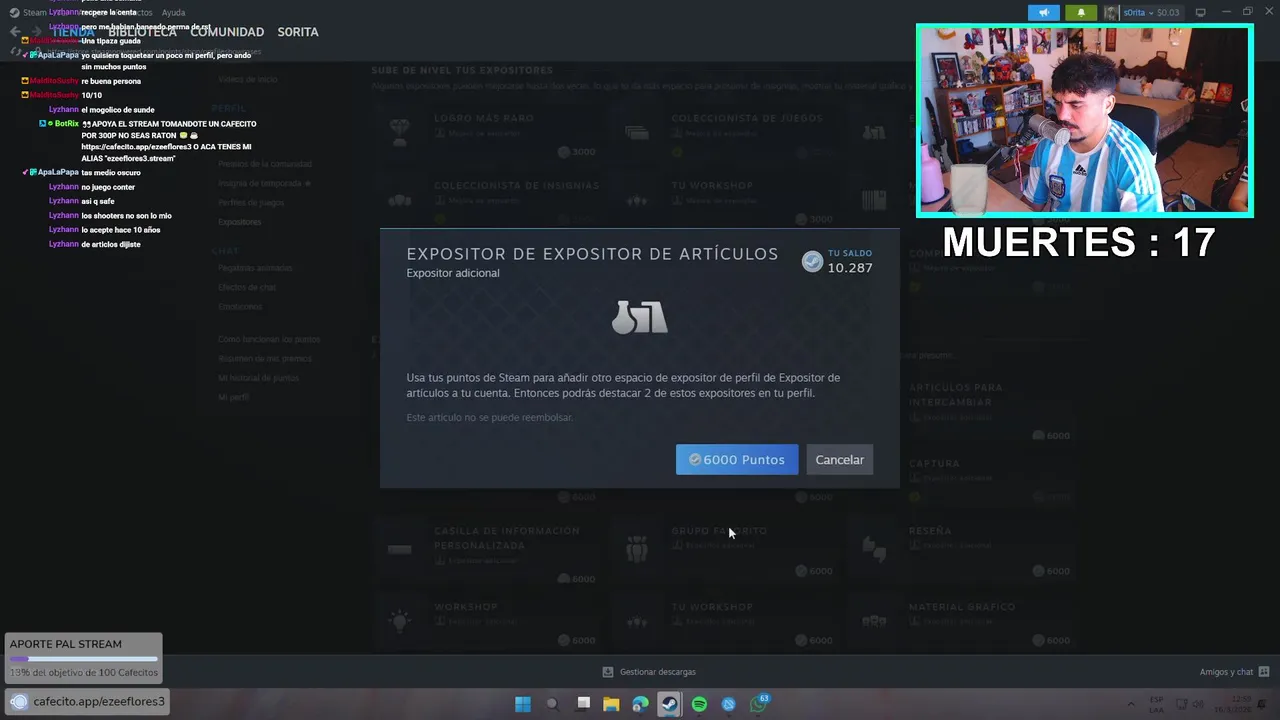Confirm purchase with 6000 Puntos button
This screenshot has width=1280, height=720.
point(737,459)
